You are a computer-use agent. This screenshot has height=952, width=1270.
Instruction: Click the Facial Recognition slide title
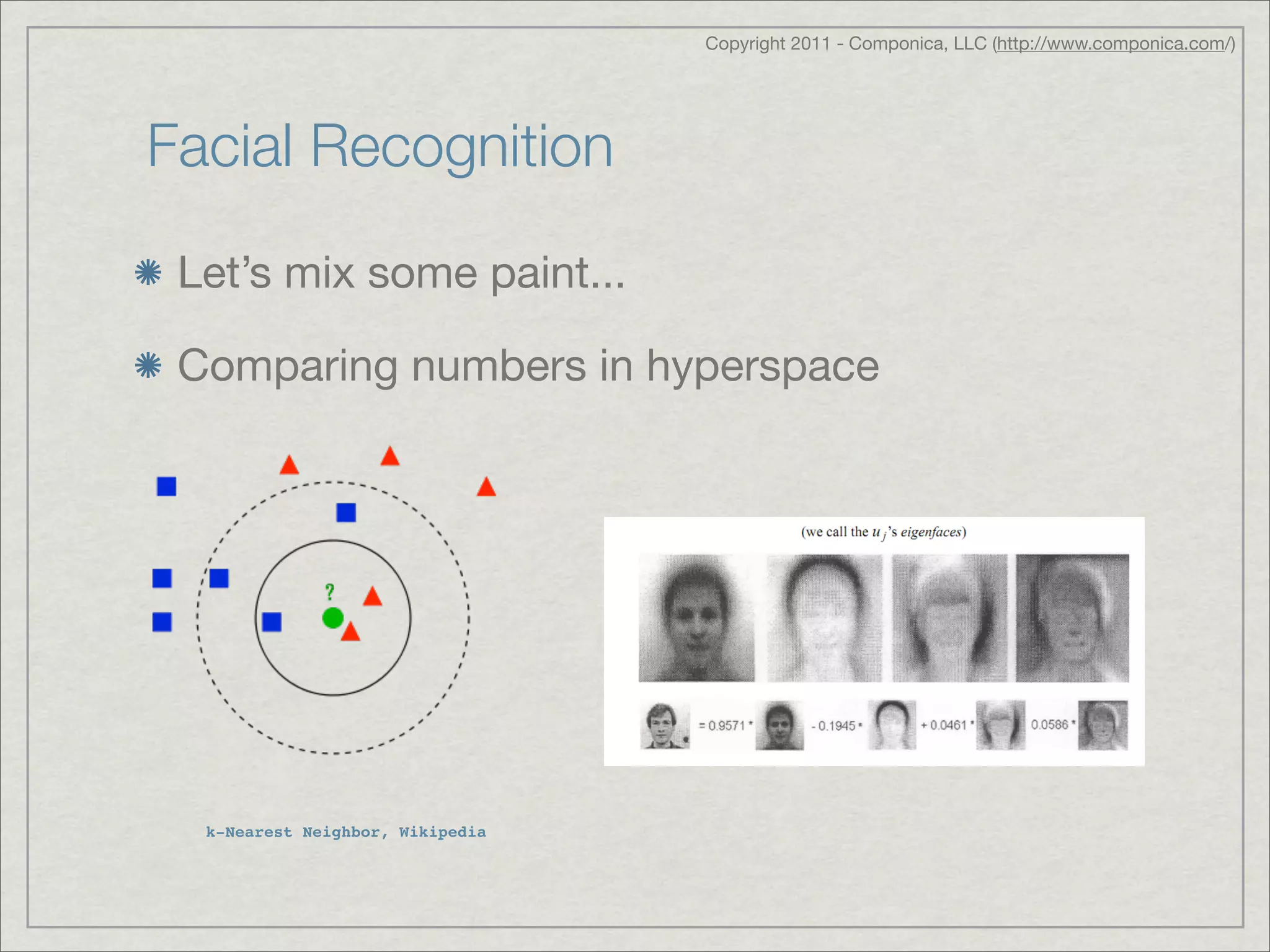coord(380,146)
